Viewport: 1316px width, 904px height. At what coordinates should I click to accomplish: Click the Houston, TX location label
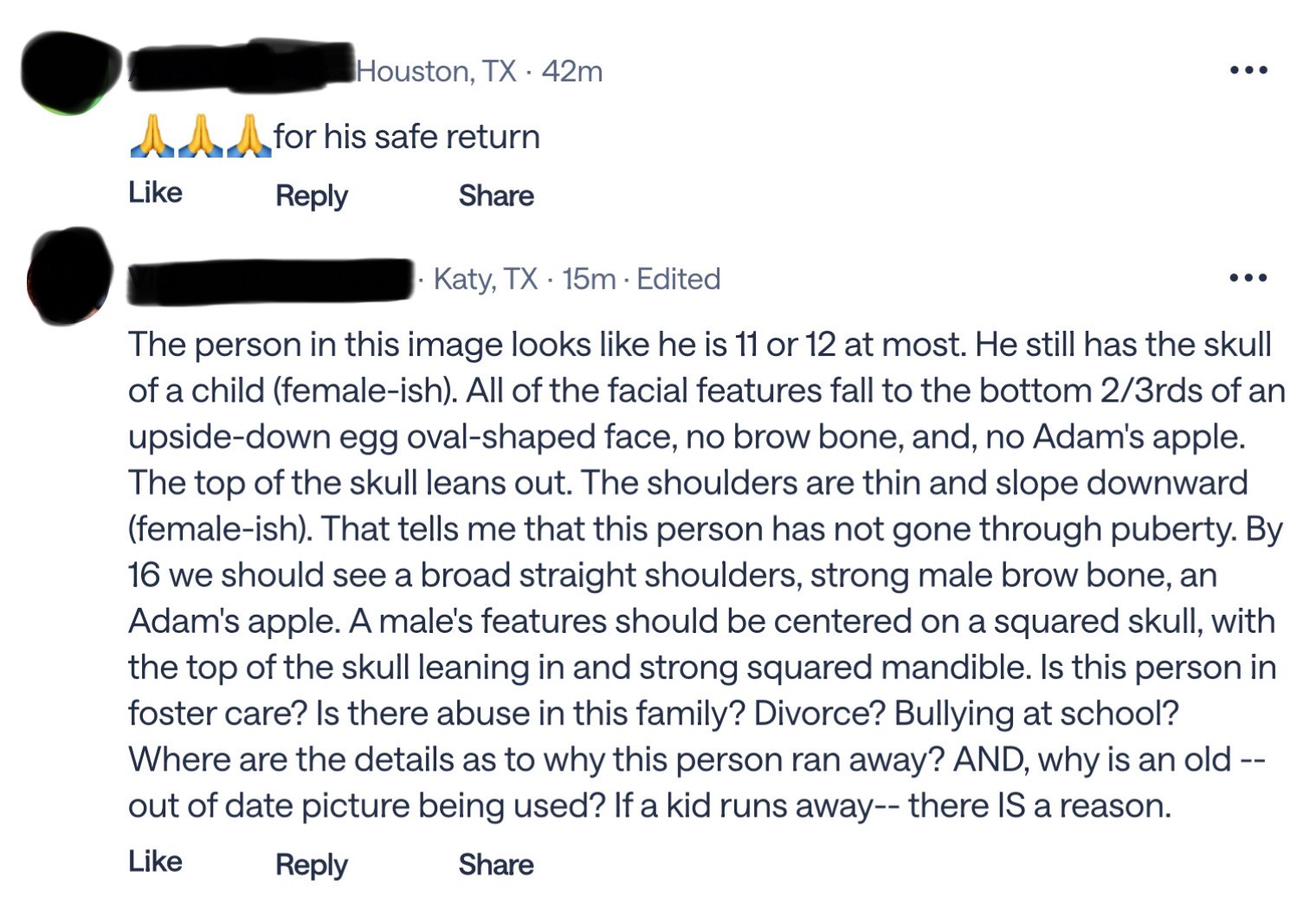(x=436, y=71)
